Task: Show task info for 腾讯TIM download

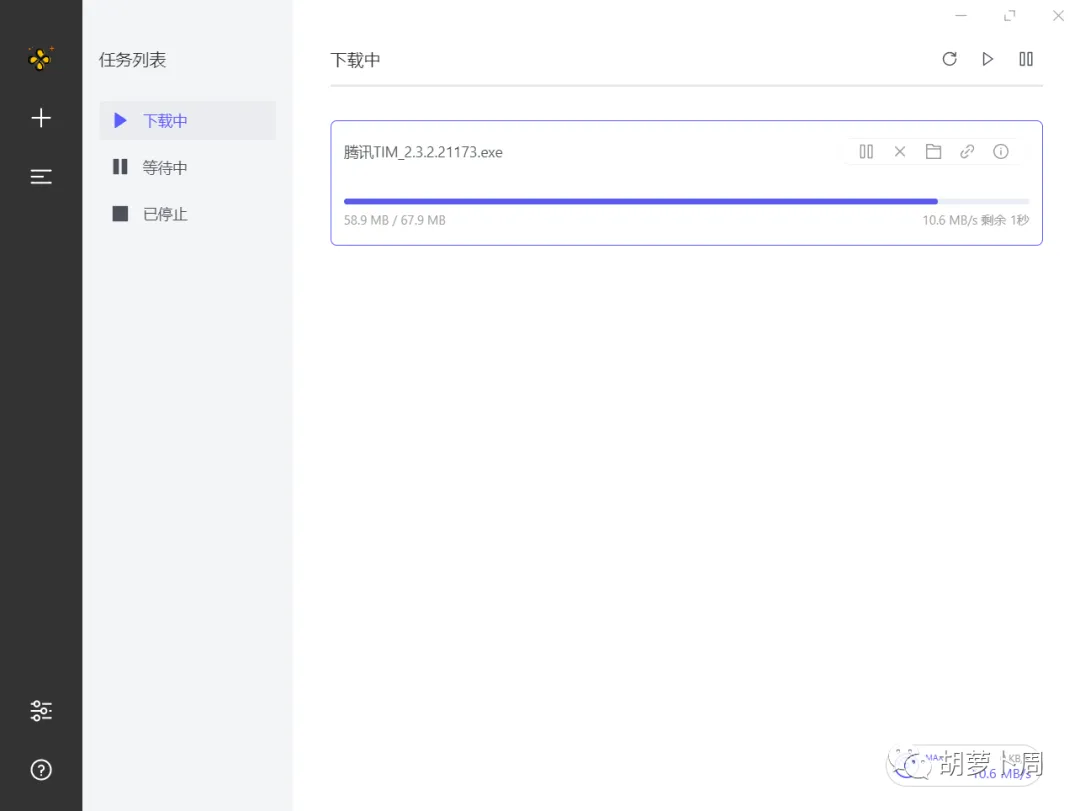Action: point(1001,152)
